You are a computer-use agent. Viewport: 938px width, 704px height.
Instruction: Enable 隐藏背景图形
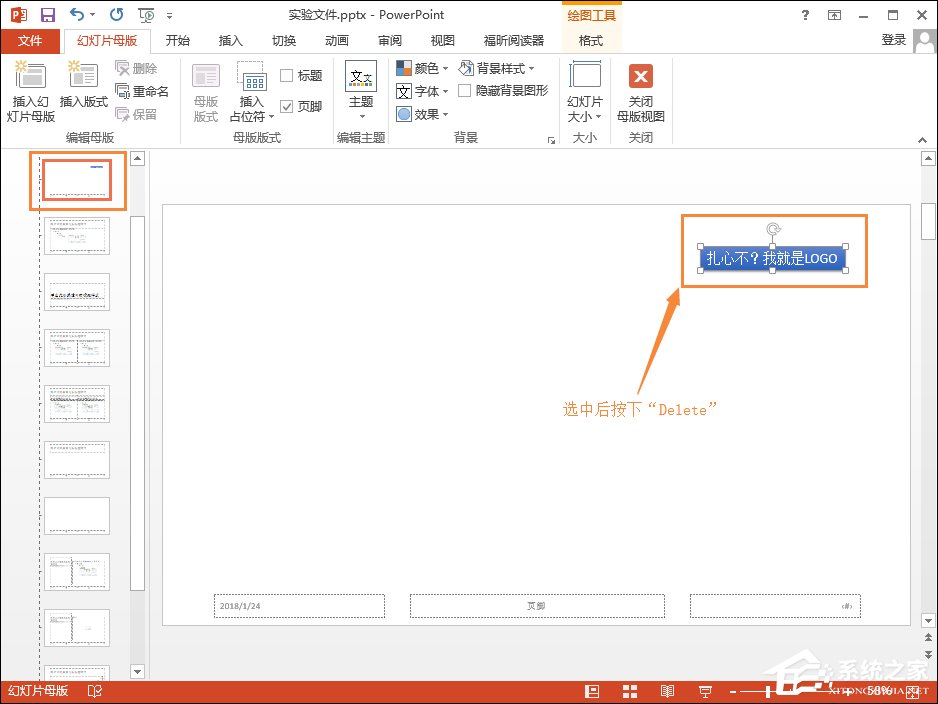point(465,90)
